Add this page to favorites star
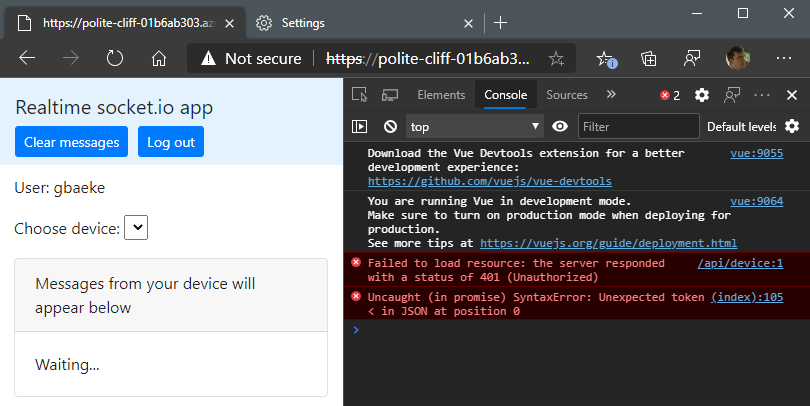 pyautogui.click(x=556, y=58)
